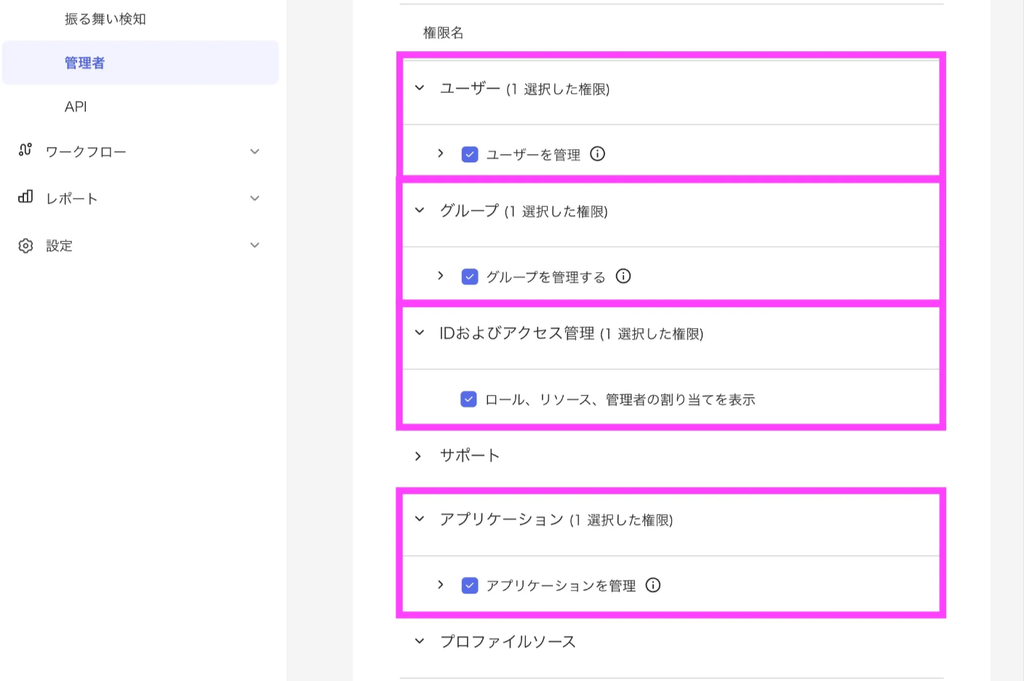Image resolution: width=1024 pixels, height=681 pixels.
Task: Collapse the プロファイルソース section
Action: tap(420, 641)
